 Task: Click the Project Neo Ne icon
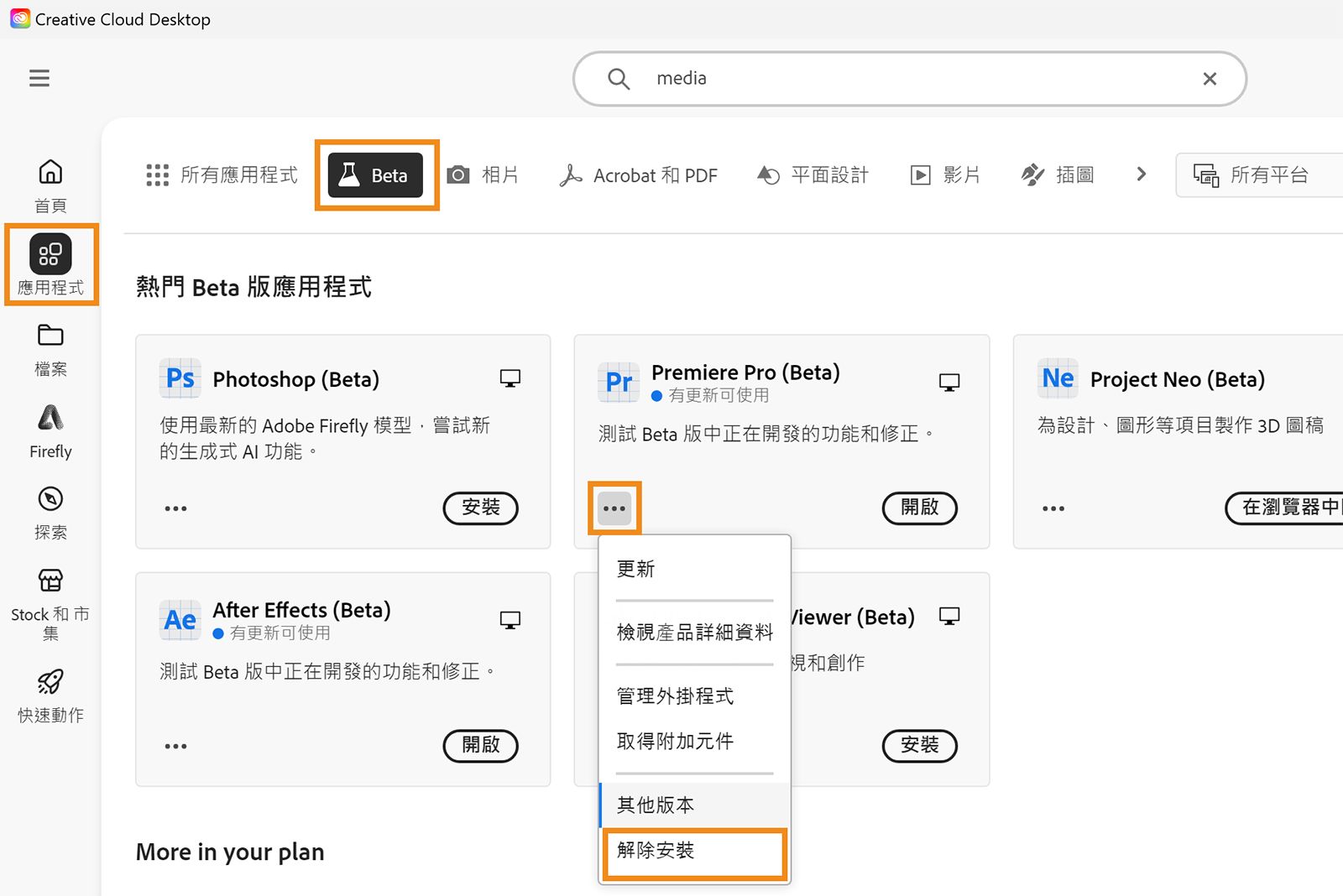[x=1058, y=378]
